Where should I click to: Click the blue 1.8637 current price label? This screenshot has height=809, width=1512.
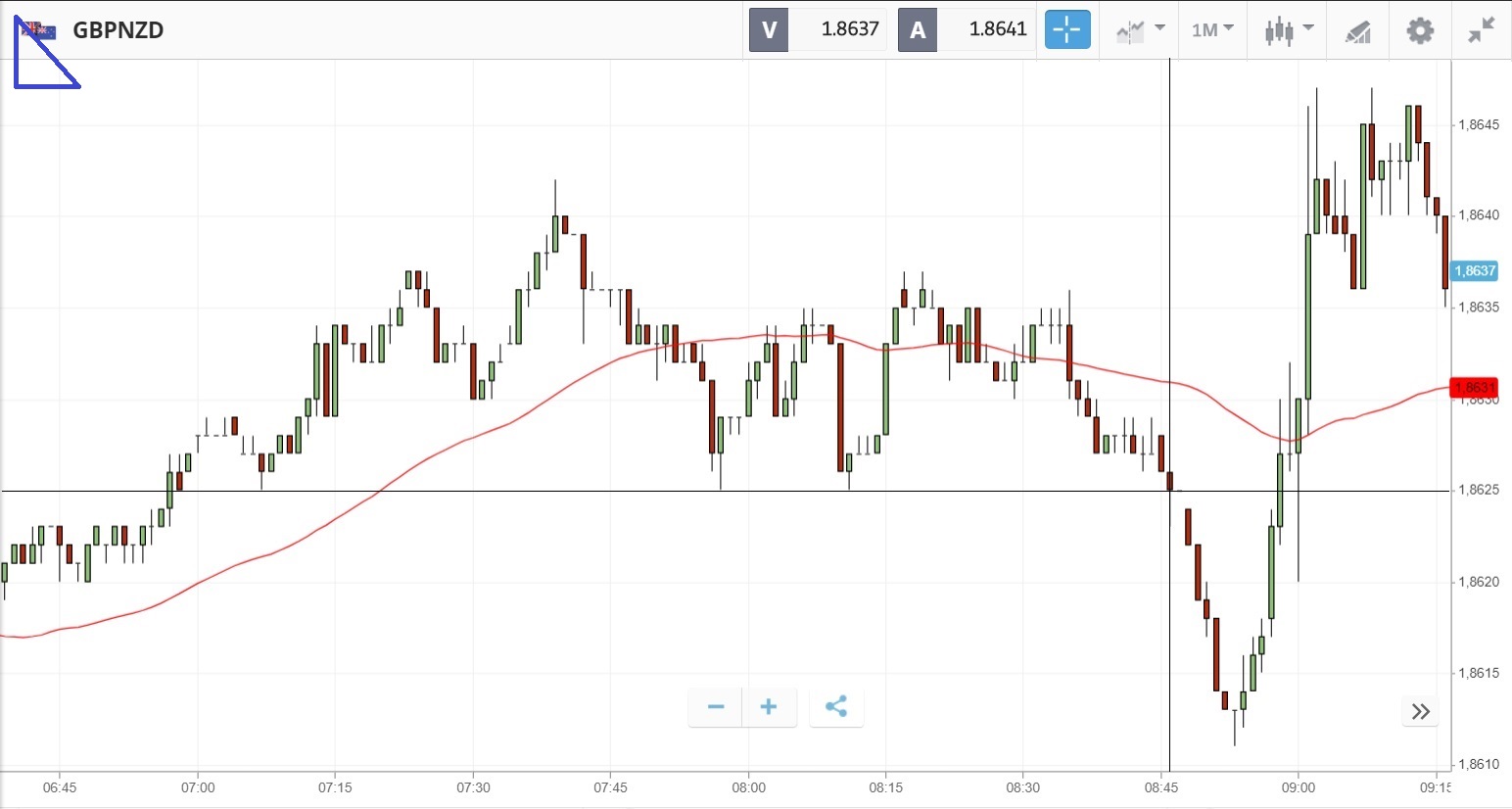point(1475,271)
